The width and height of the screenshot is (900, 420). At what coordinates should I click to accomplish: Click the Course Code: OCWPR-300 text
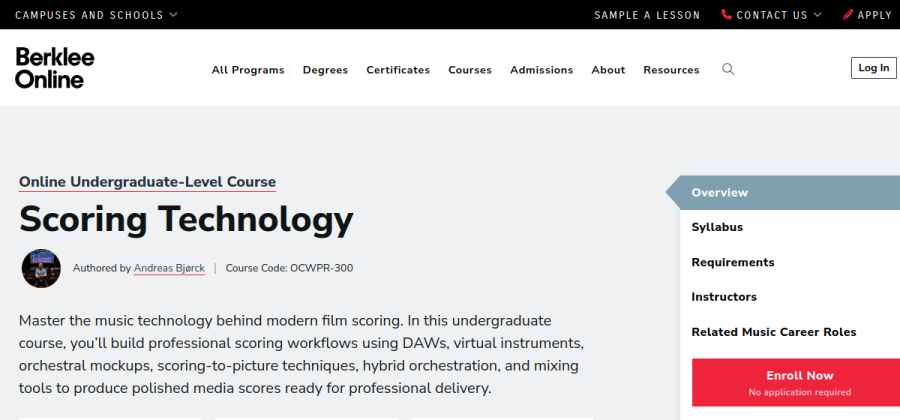[289, 268]
